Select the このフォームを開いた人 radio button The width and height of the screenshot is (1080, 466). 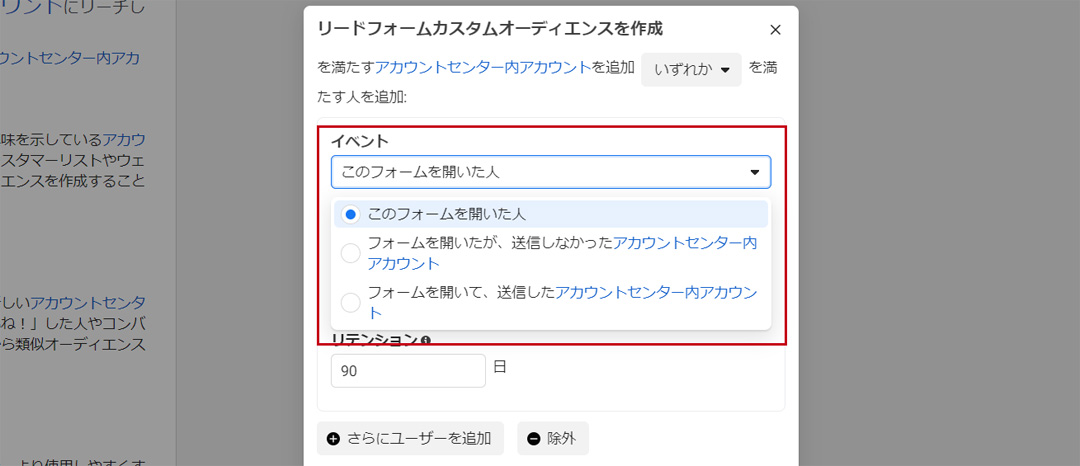click(x=350, y=214)
